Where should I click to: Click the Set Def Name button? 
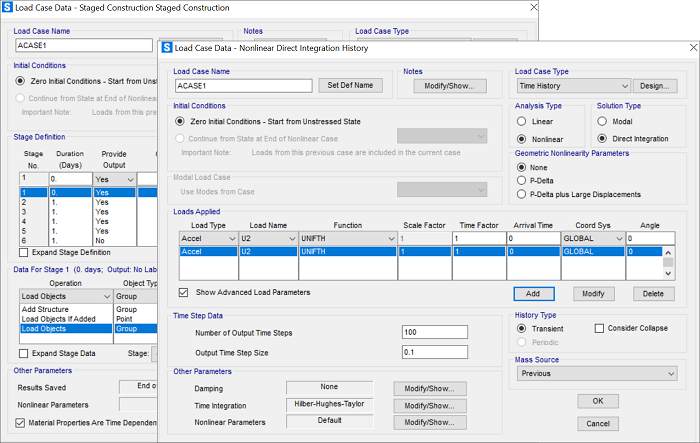coord(350,85)
